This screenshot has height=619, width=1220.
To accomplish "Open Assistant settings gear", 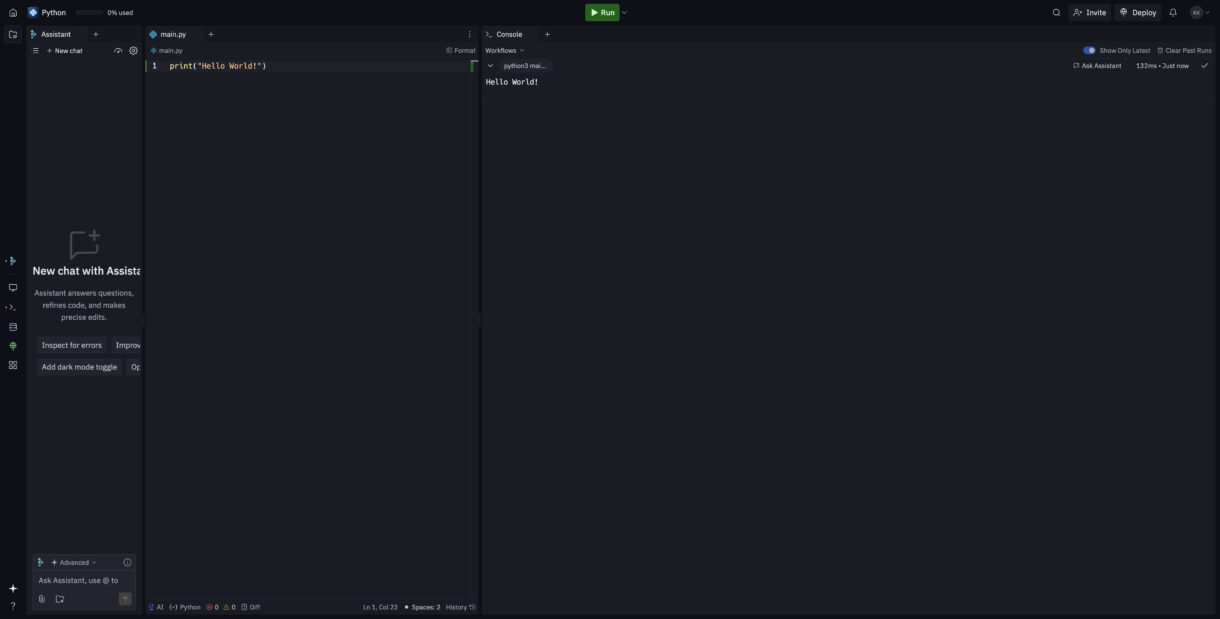I will [x=133, y=51].
